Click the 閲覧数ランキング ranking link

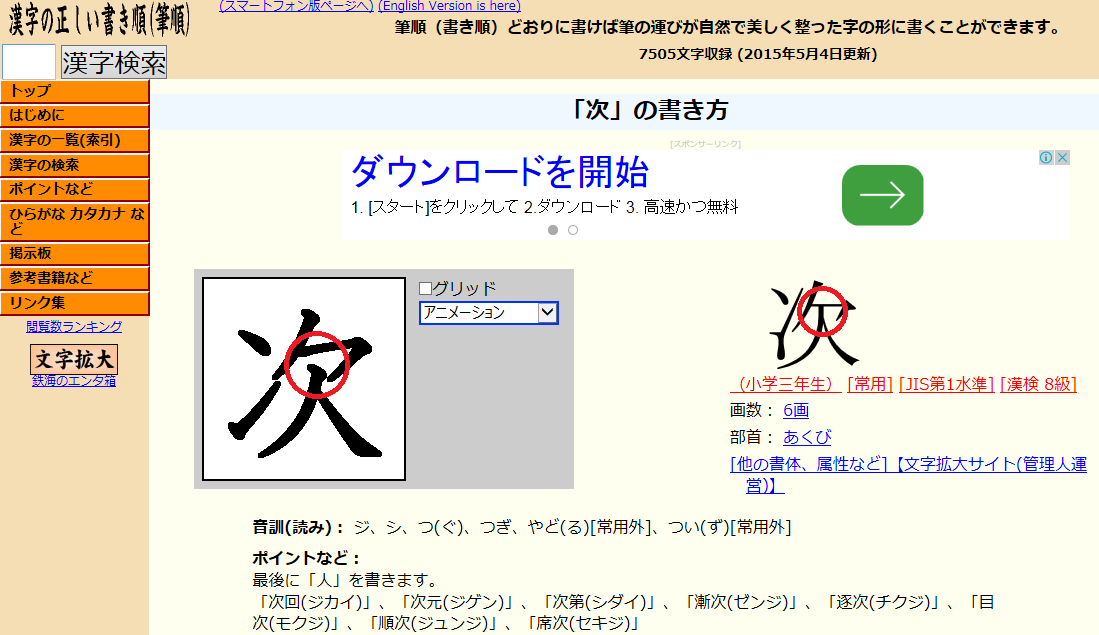(74, 326)
